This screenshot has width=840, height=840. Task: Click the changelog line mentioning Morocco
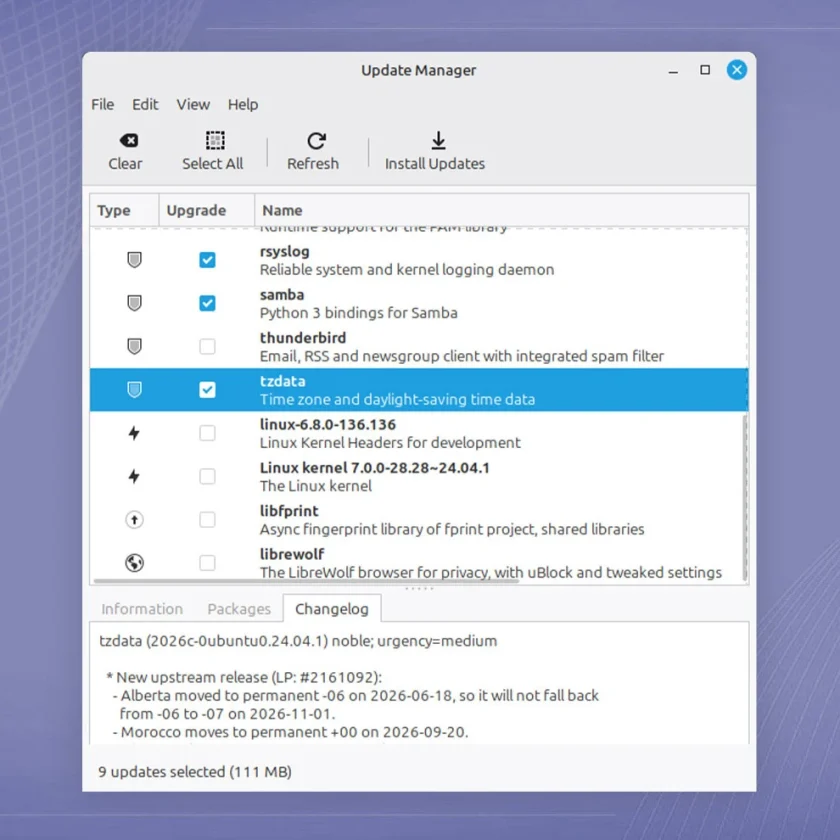pyautogui.click(x=290, y=732)
